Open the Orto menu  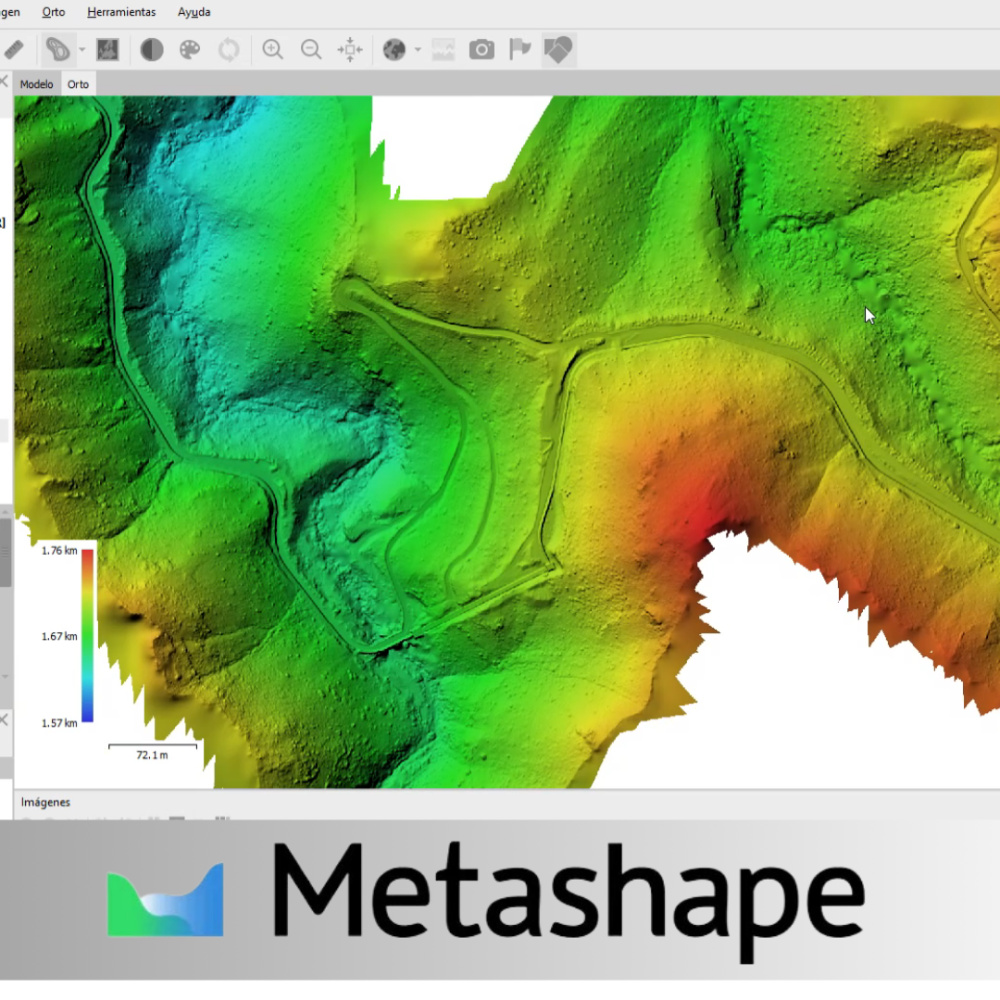coord(54,12)
